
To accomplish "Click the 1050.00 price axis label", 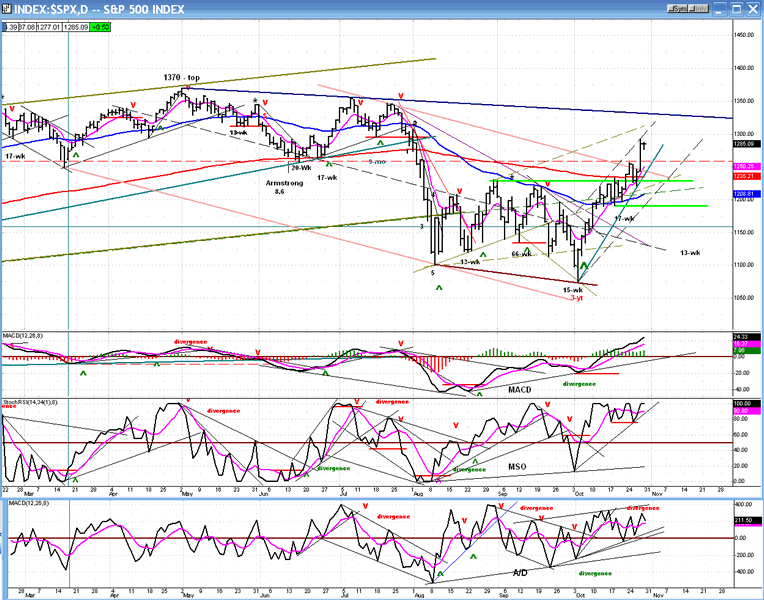I will point(744,298).
